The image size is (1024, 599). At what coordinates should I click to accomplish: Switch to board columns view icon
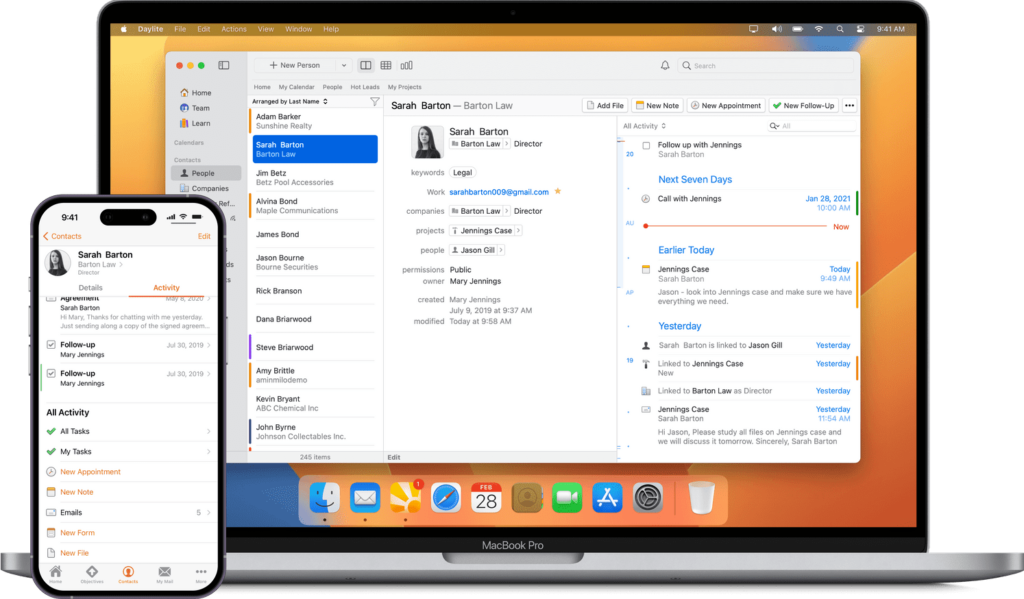[406, 65]
